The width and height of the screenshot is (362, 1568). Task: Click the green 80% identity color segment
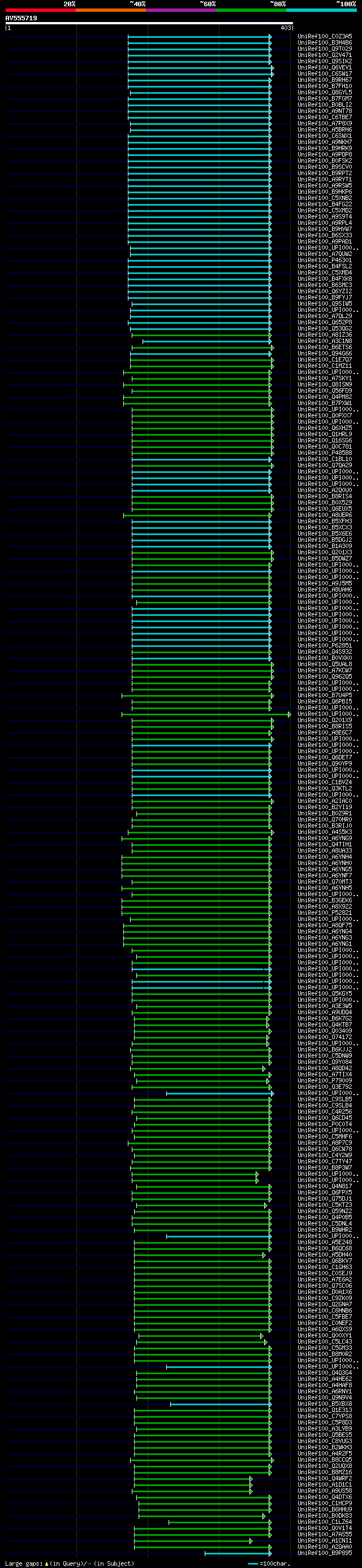251,10
